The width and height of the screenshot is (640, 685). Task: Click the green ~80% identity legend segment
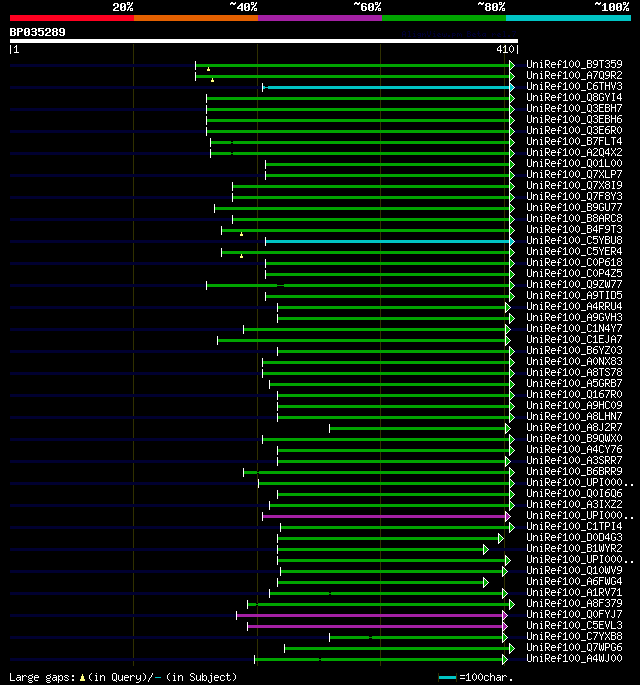pos(444,18)
